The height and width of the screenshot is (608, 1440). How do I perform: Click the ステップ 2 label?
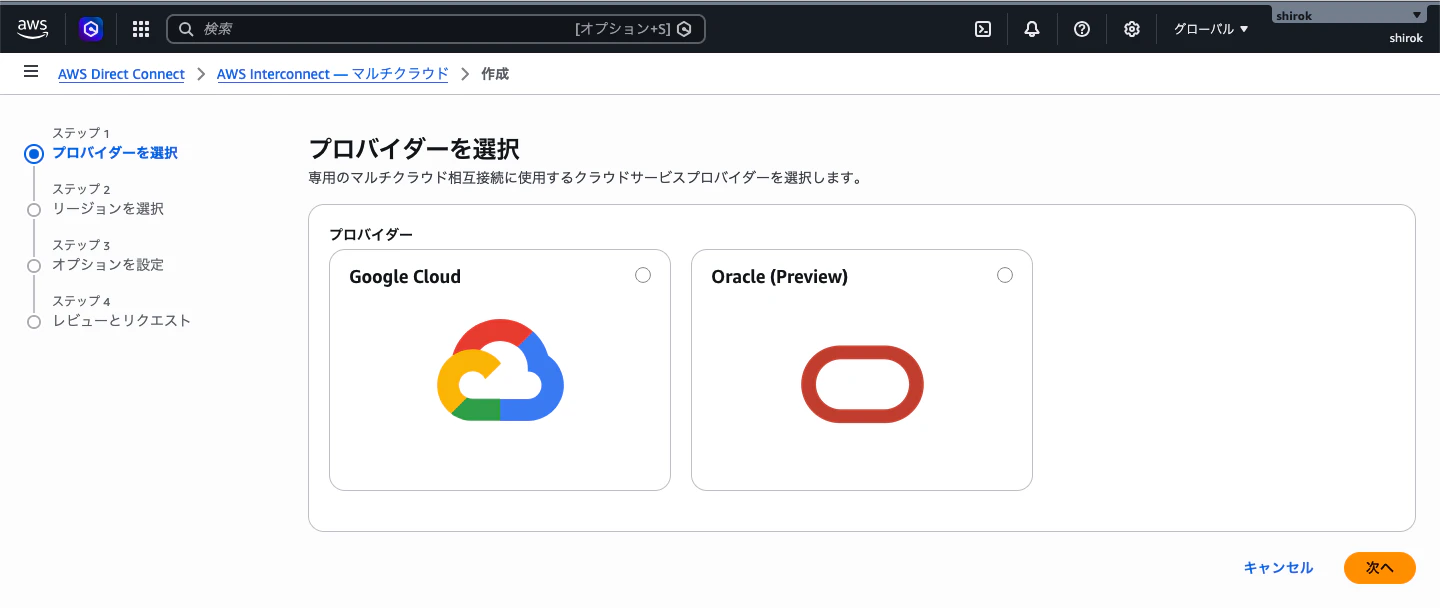click(81, 189)
